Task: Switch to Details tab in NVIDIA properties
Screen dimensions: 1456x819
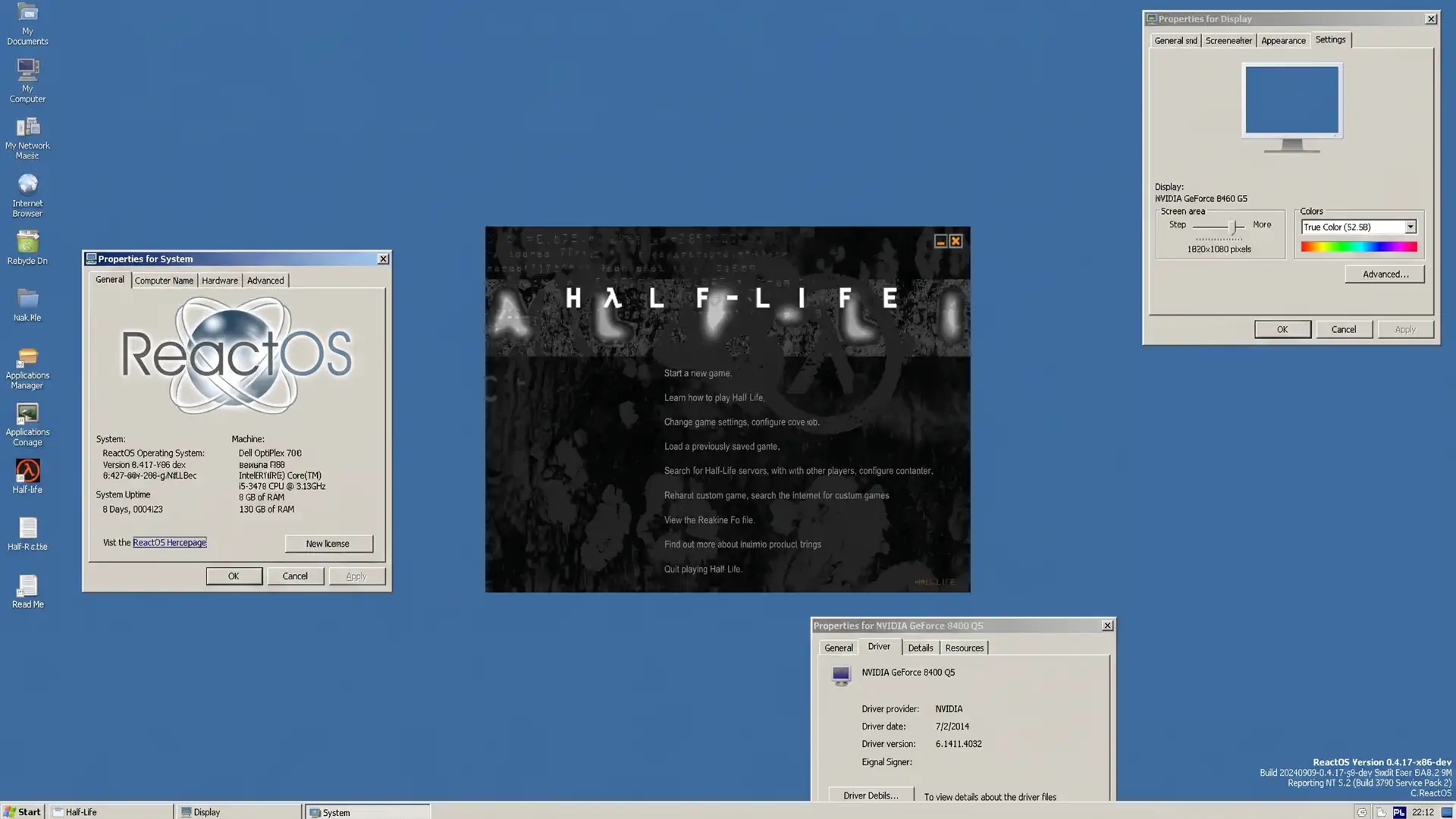Action: (921, 648)
